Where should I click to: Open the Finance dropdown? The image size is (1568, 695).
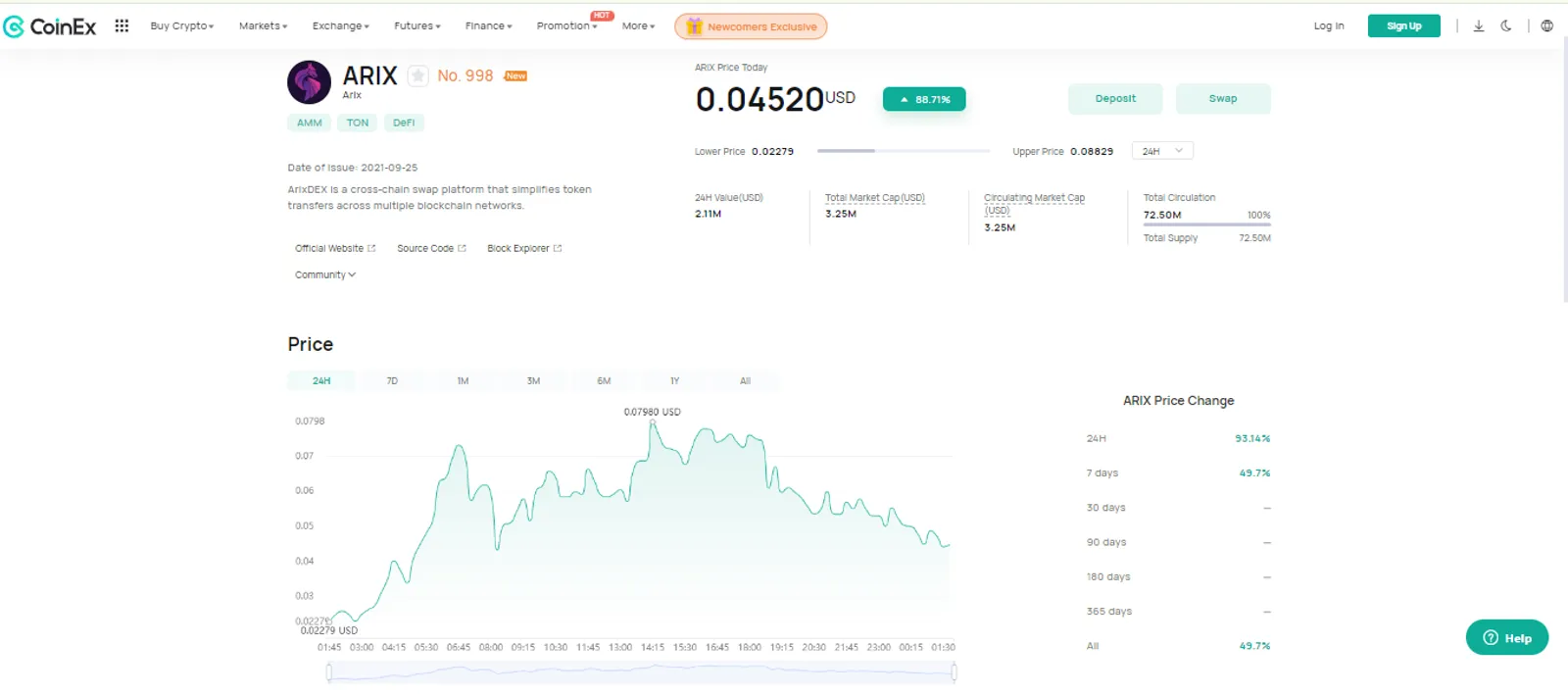[489, 26]
